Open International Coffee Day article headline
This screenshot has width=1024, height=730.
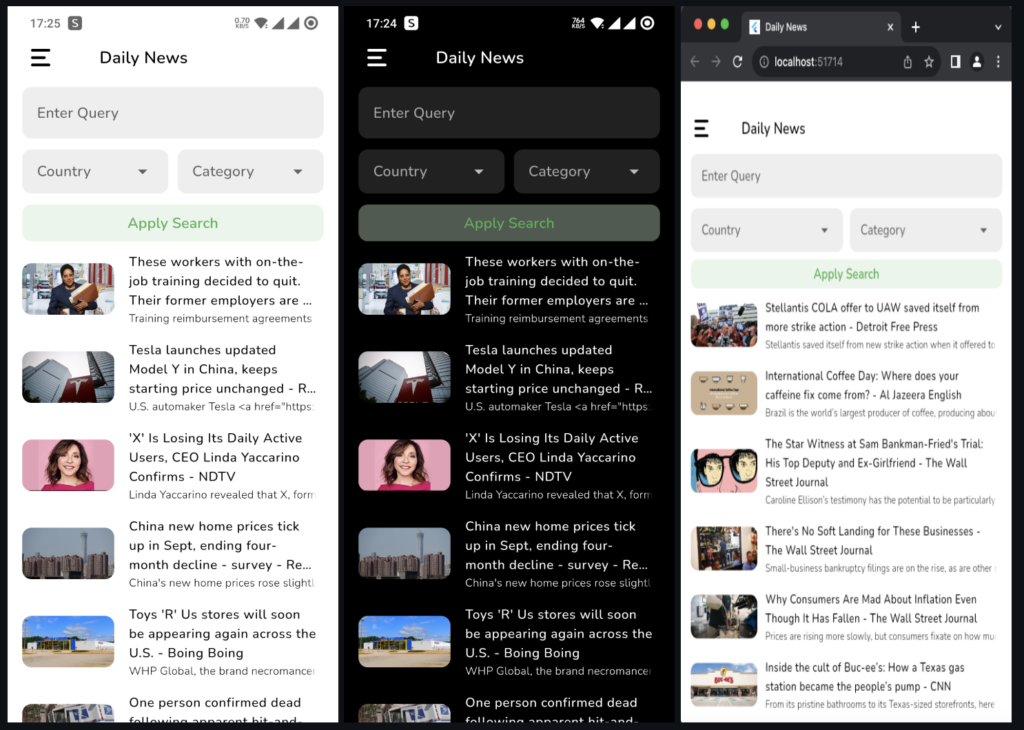coord(863,385)
